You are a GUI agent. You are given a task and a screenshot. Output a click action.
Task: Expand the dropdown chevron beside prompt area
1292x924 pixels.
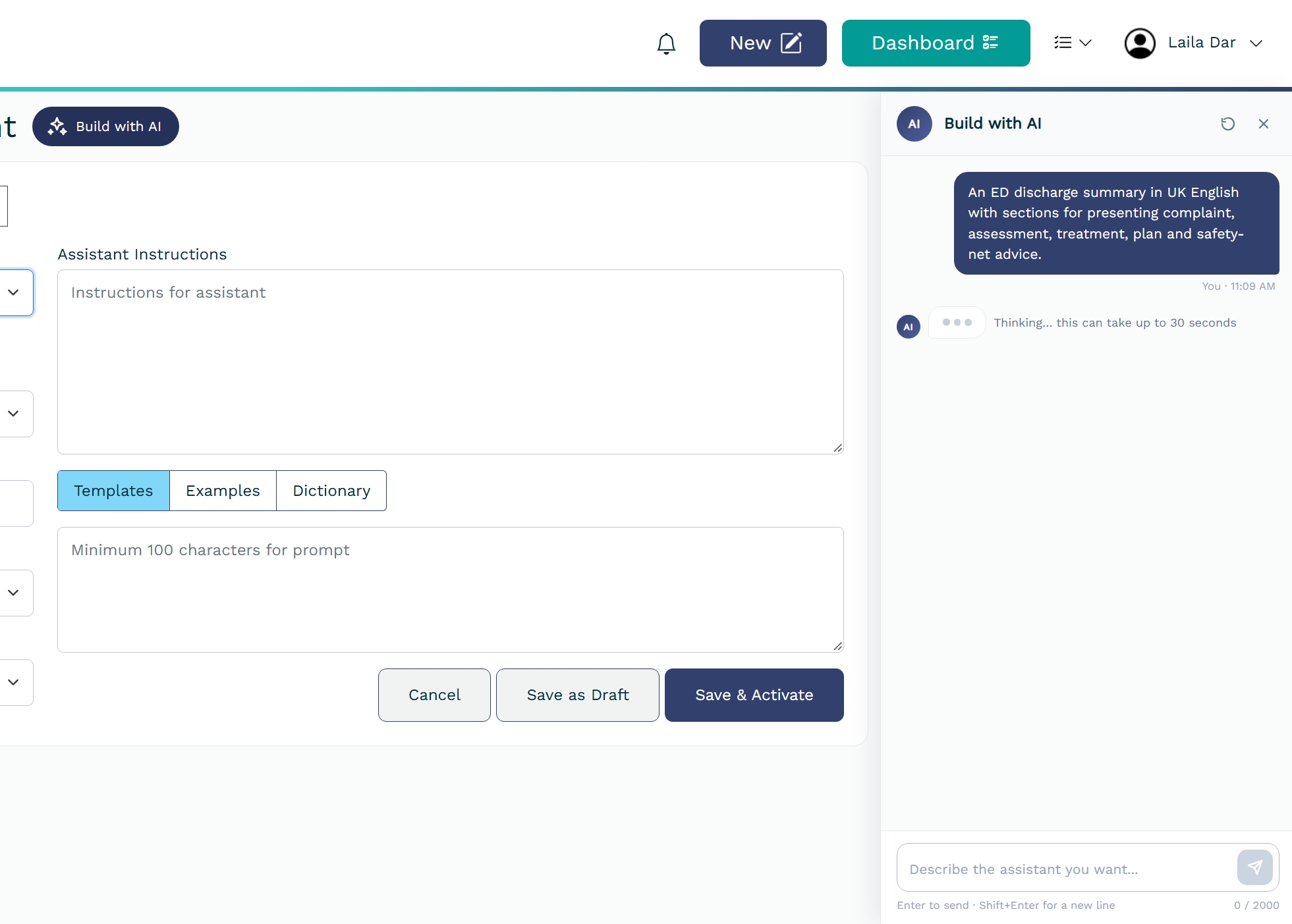click(13, 593)
